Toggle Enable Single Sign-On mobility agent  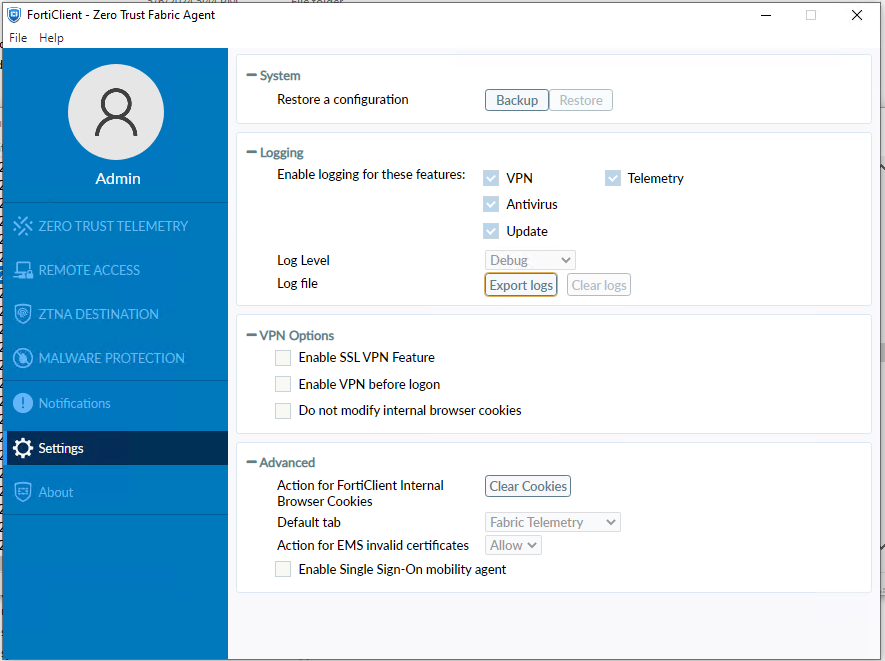coord(284,569)
